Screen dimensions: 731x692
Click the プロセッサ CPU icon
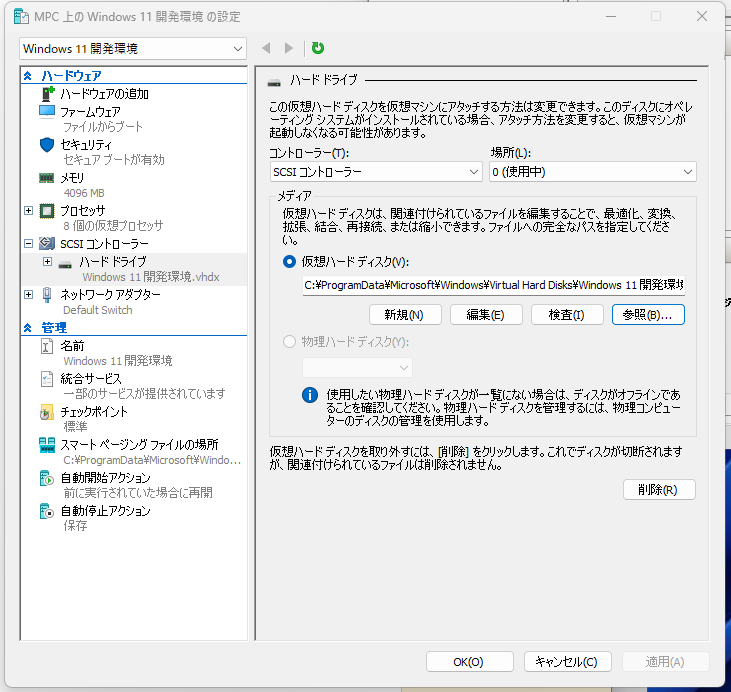[47, 211]
